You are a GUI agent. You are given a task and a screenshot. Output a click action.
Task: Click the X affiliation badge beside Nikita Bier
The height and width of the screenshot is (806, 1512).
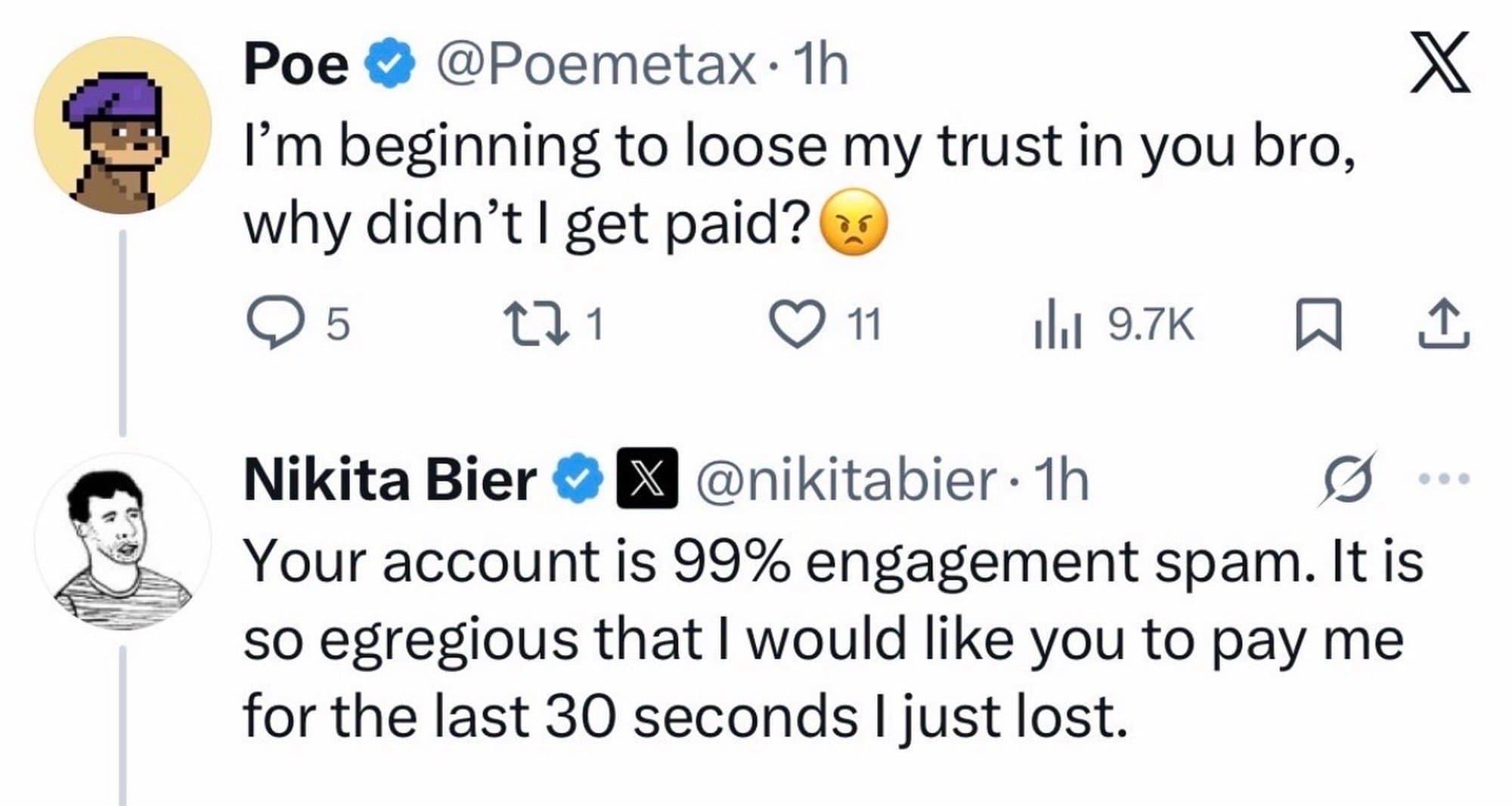point(647,479)
